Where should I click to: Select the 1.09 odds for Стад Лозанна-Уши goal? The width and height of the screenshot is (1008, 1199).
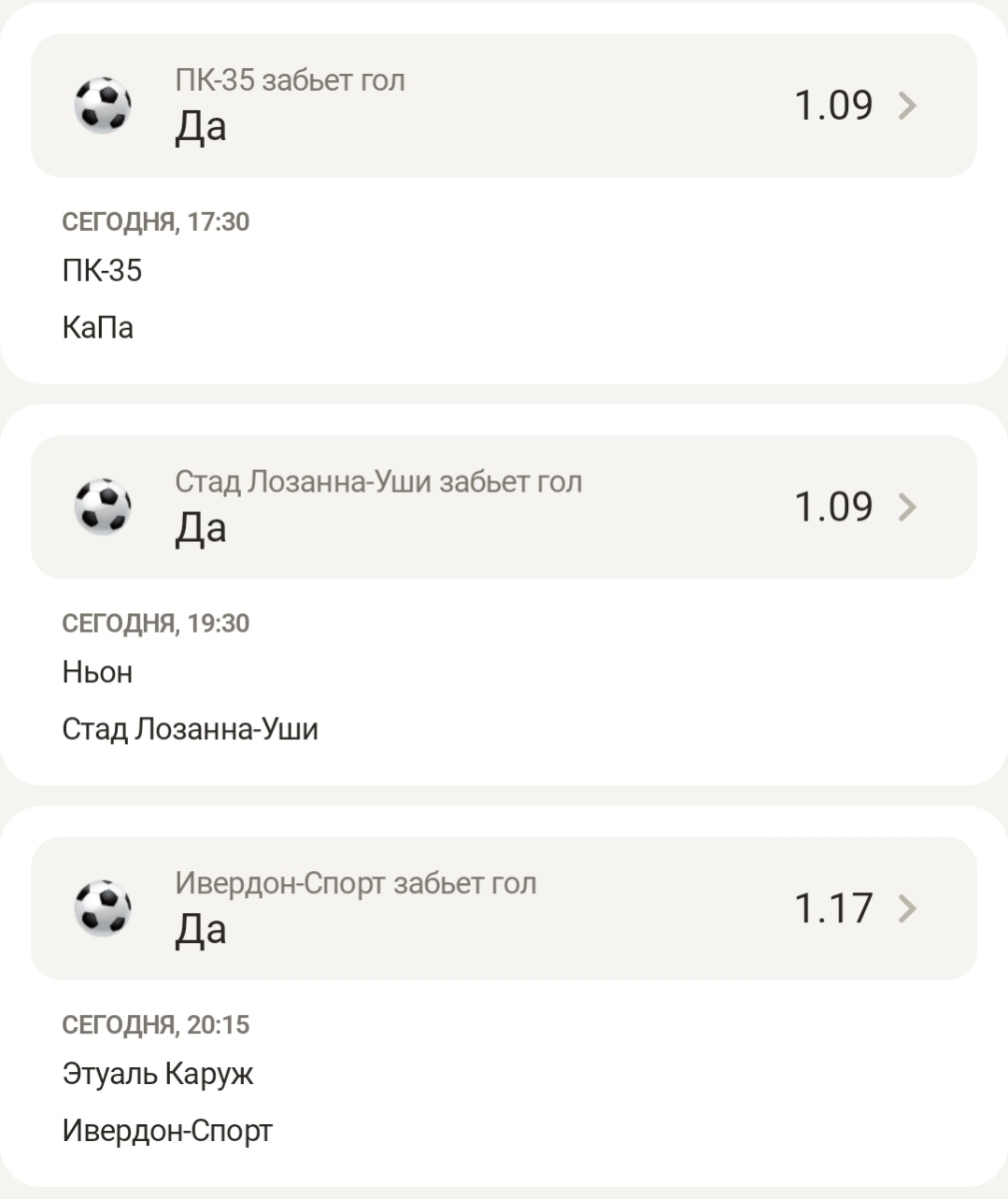pyautogui.click(x=833, y=507)
